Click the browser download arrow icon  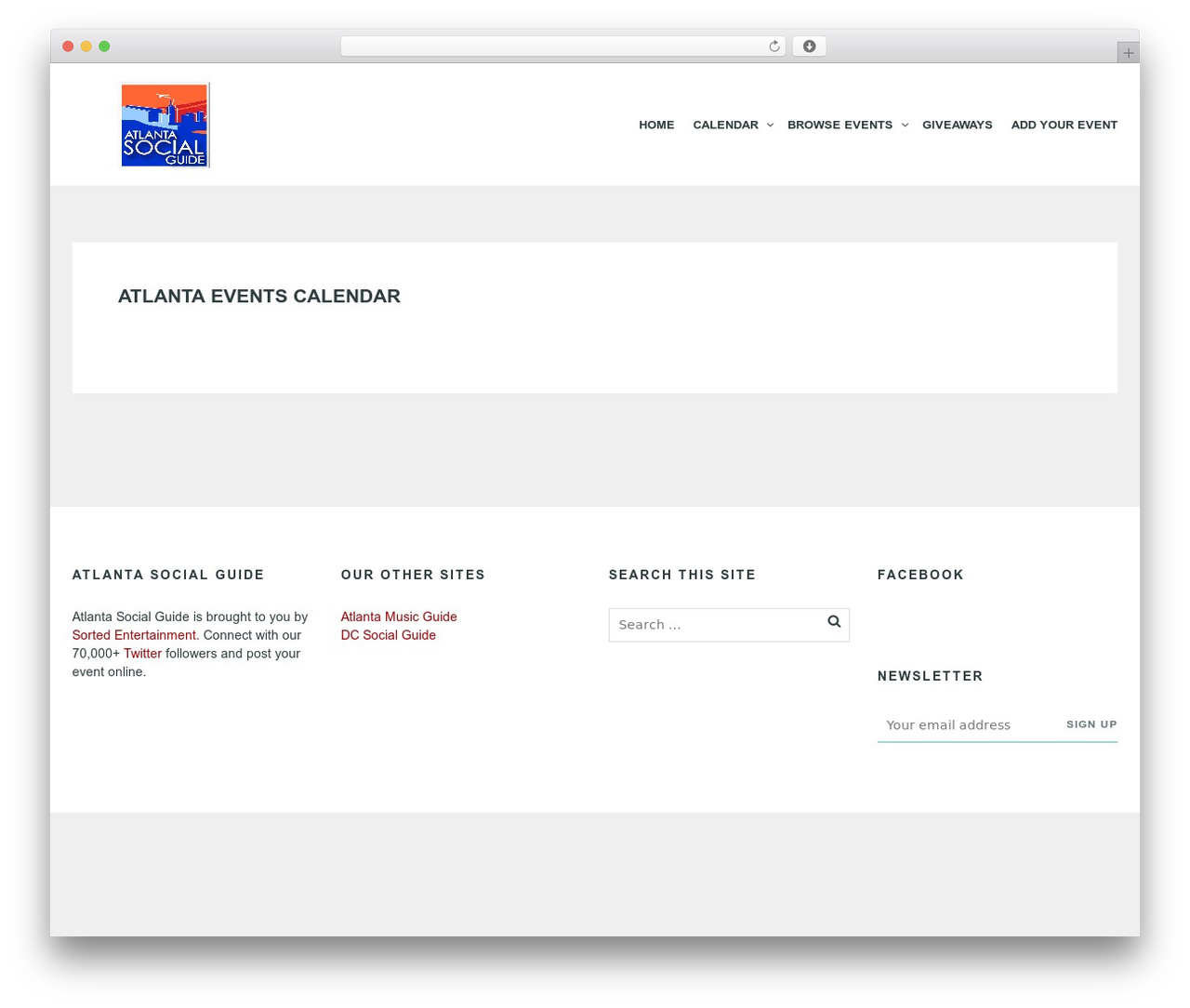pyautogui.click(x=809, y=46)
